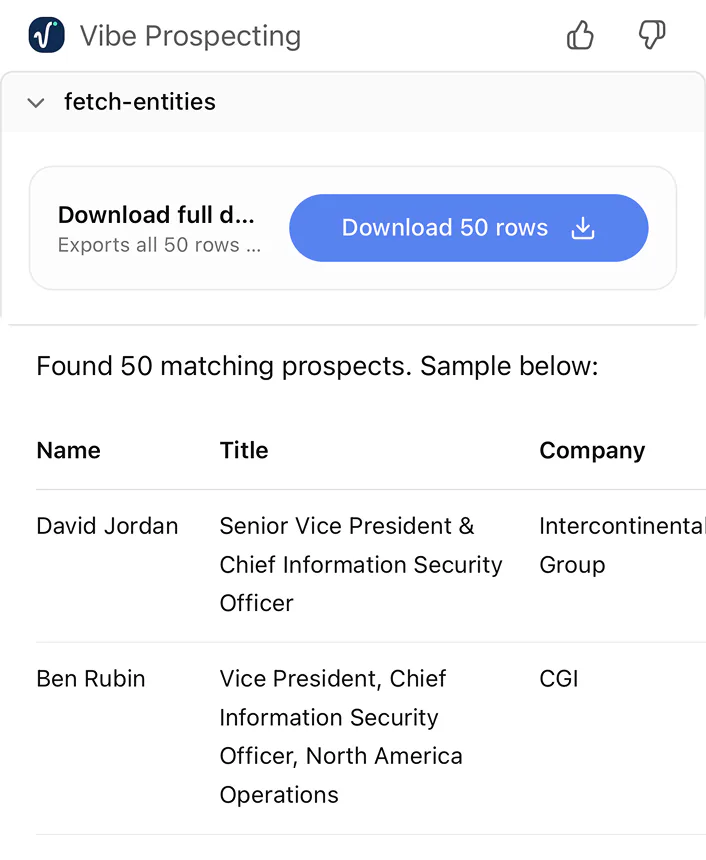
Task: Click the download arrow icon in the button
Action: [x=582, y=228]
